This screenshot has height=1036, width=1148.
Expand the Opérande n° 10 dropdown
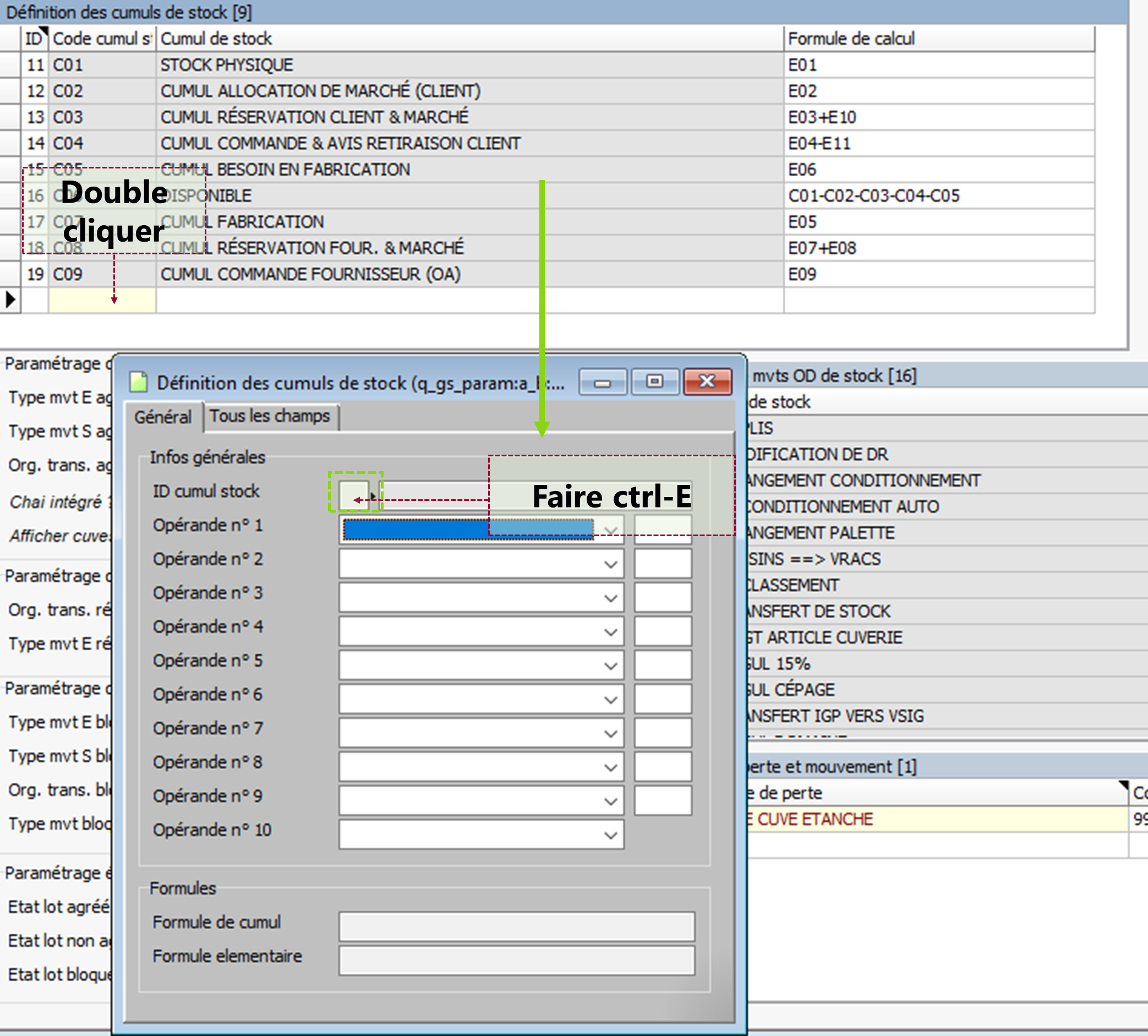pos(611,836)
